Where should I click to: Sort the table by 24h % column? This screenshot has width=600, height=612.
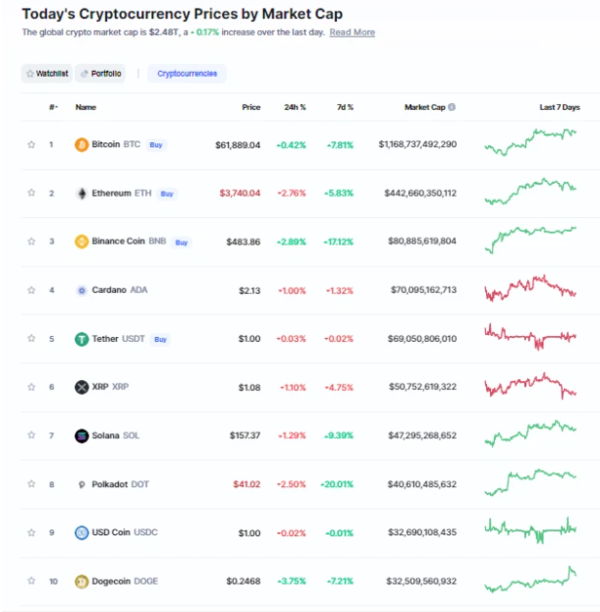(x=295, y=107)
